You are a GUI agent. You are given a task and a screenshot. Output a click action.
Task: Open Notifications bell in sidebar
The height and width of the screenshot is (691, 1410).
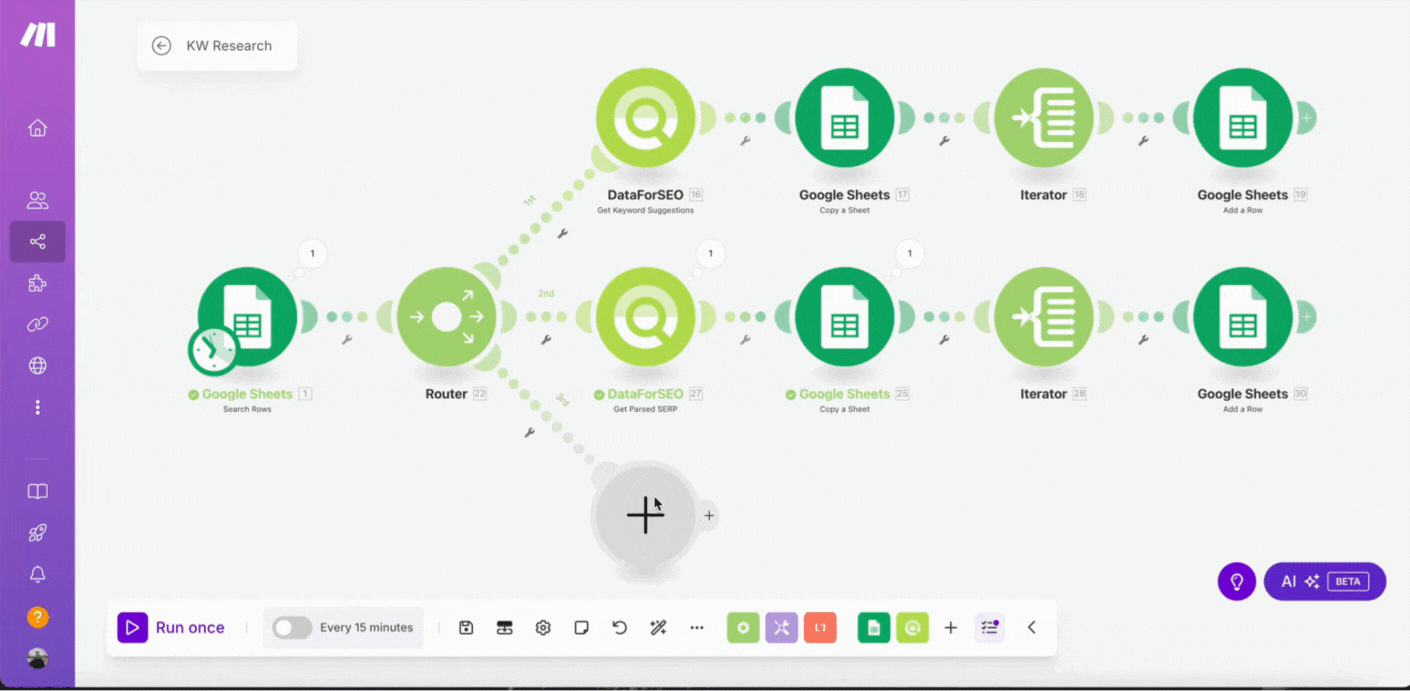coord(37,574)
